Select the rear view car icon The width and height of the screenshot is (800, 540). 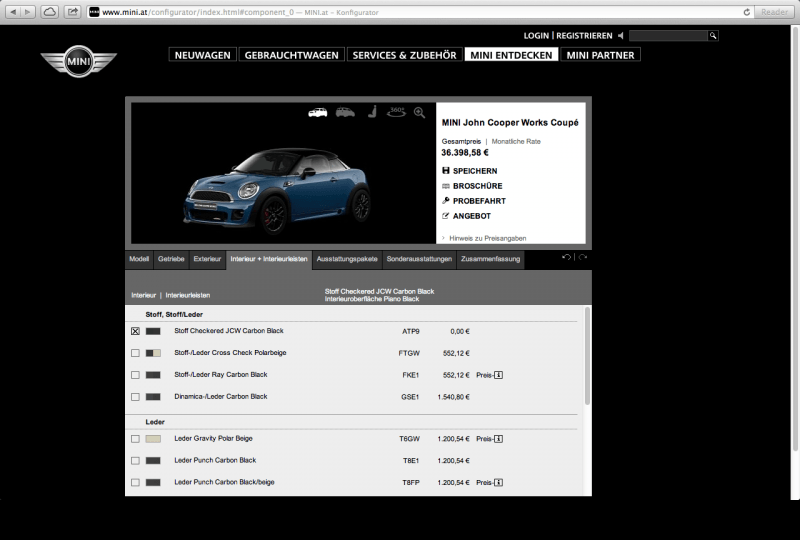click(x=345, y=112)
